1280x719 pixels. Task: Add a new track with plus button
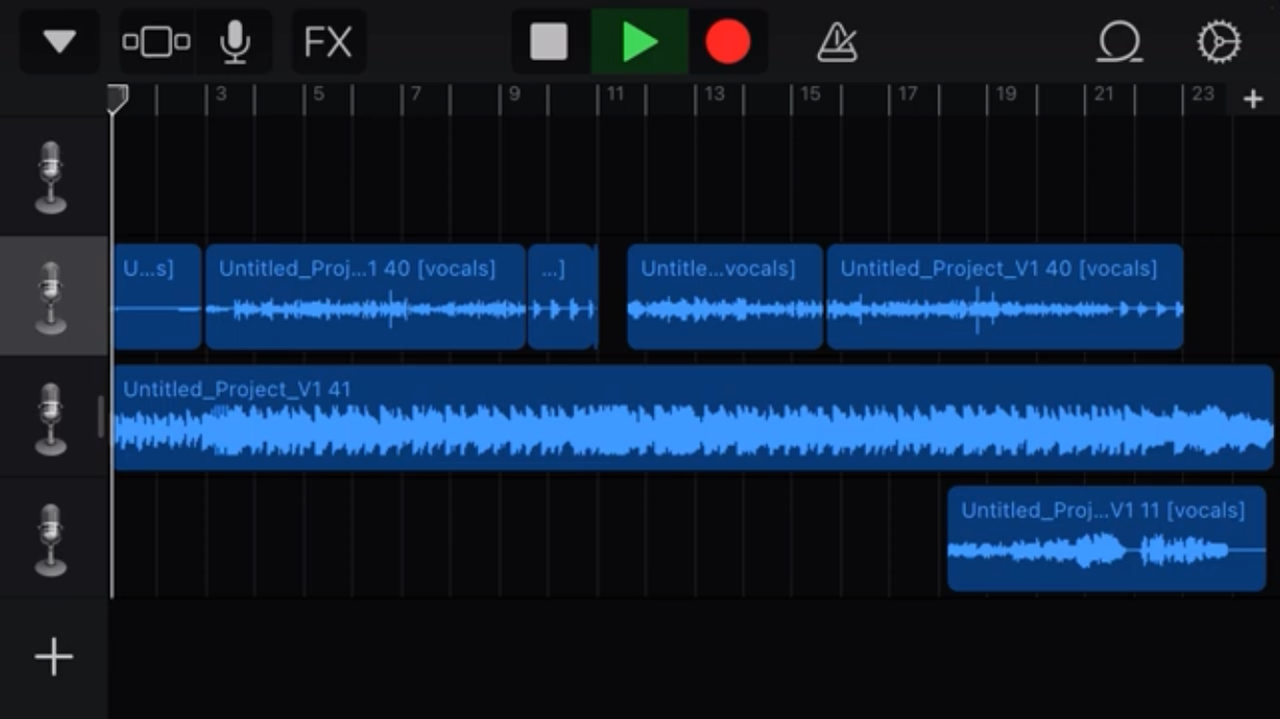(x=54, y=657)
